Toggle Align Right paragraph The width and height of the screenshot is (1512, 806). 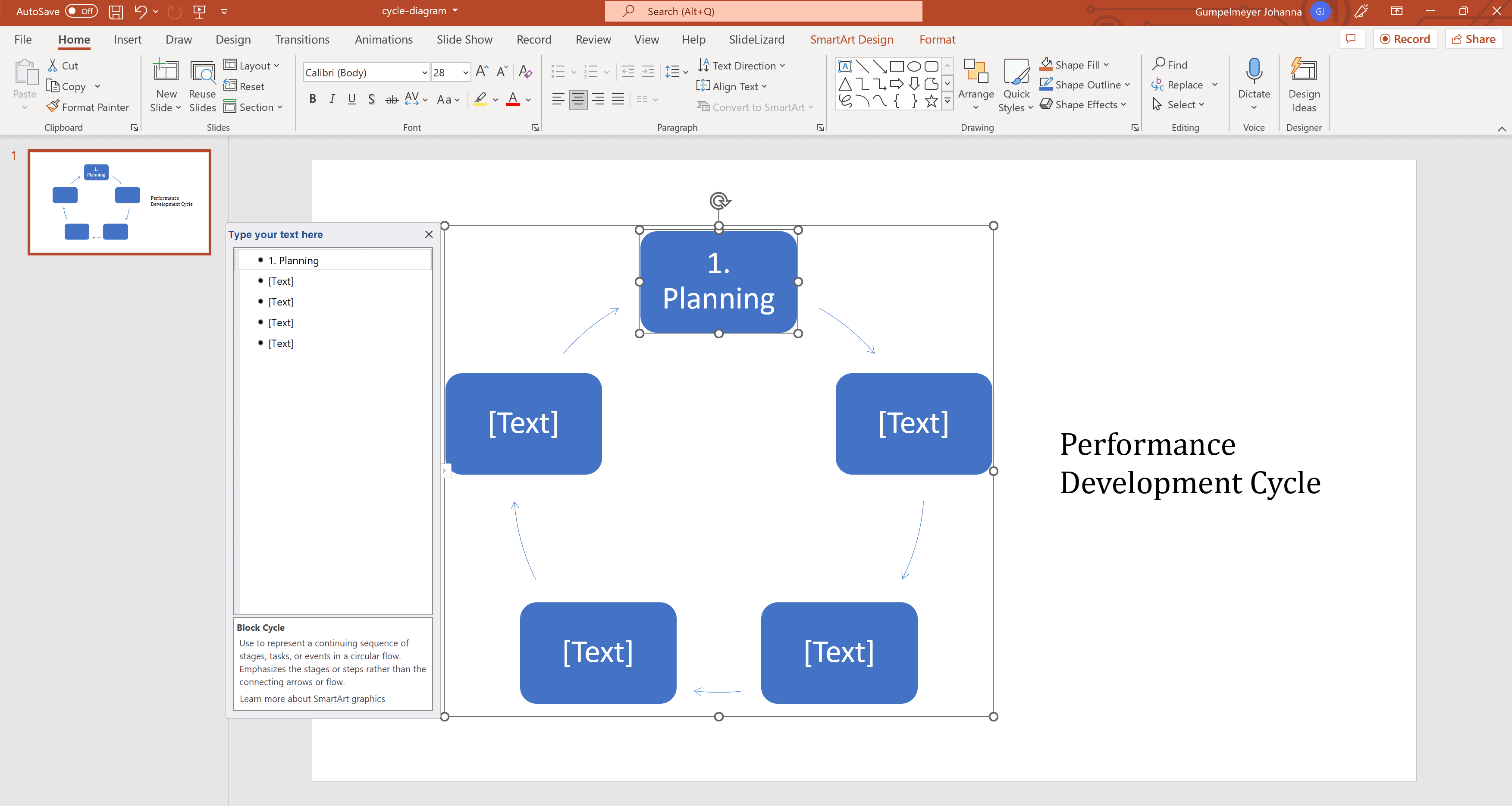coord(598,99)
